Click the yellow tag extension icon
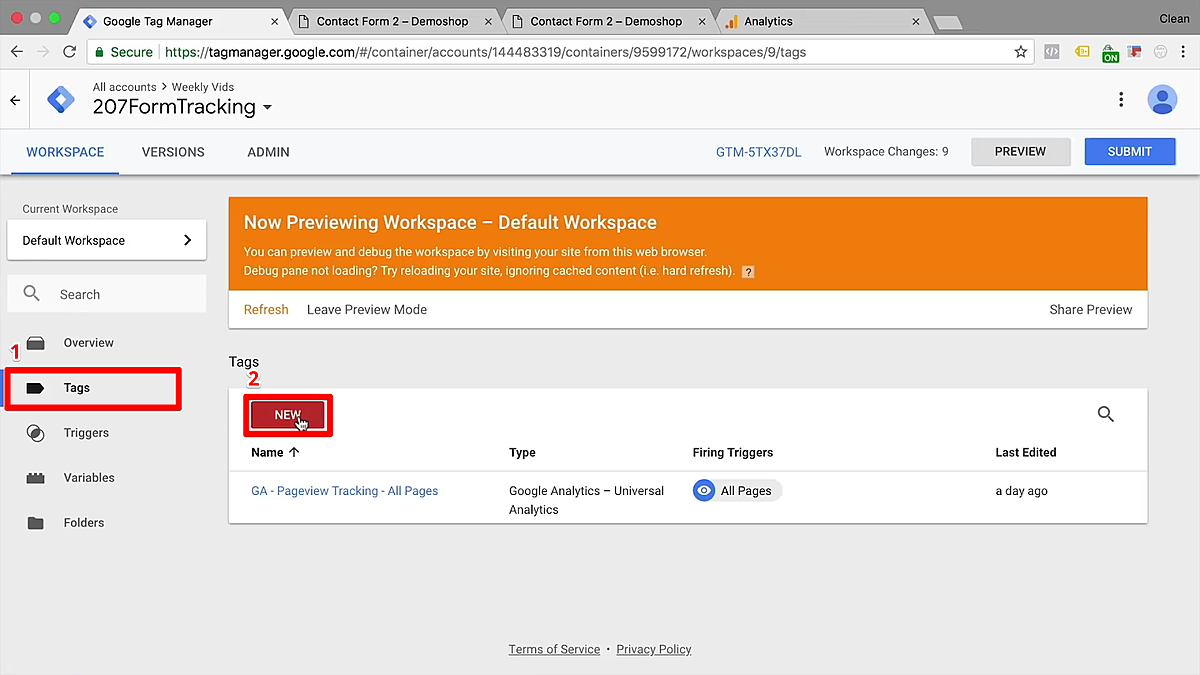The width and height of the screenshot is (1200, 675). coord(1082,52)
